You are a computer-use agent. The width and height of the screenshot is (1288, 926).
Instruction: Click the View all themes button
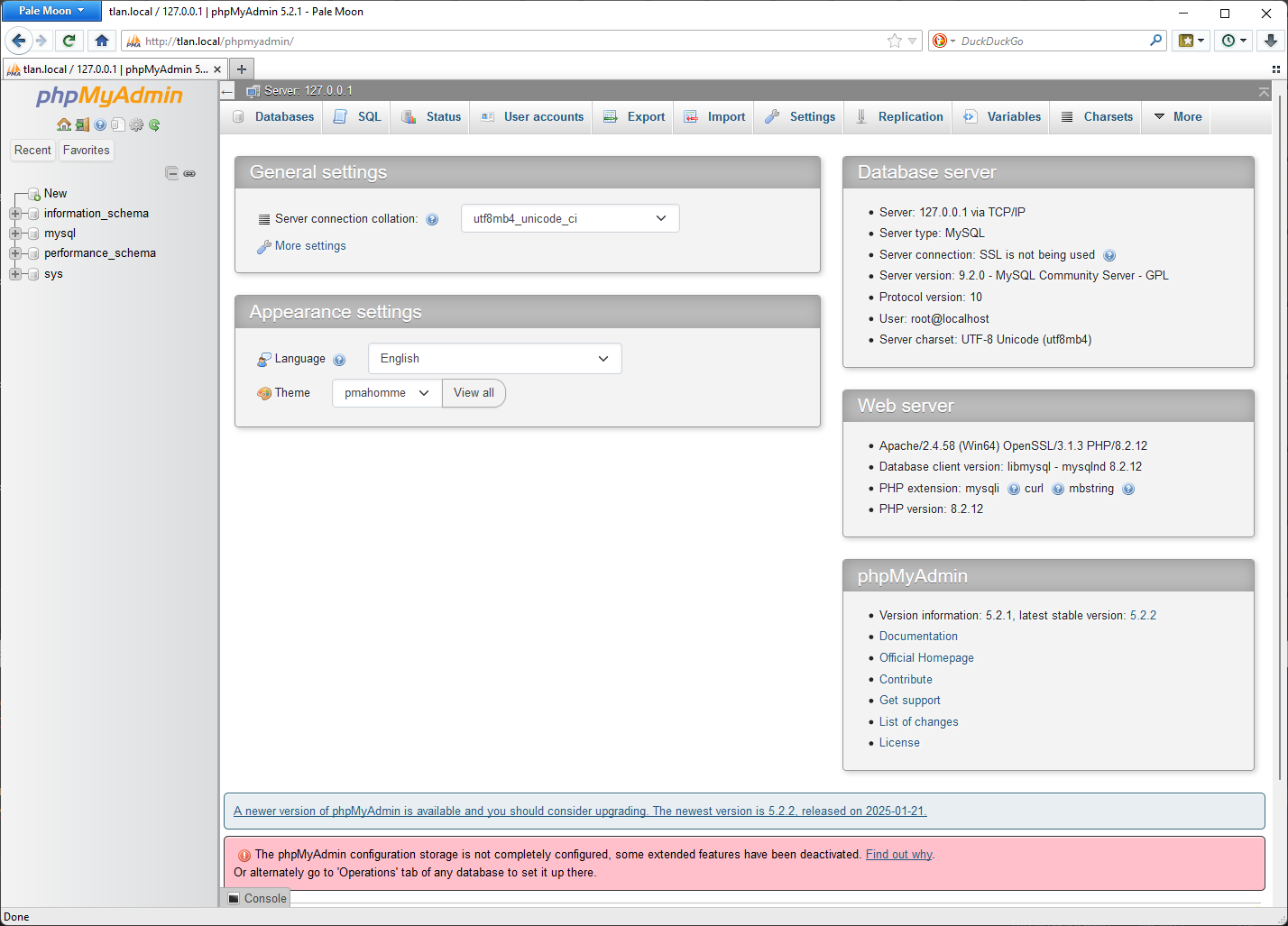tap(474, 393)
